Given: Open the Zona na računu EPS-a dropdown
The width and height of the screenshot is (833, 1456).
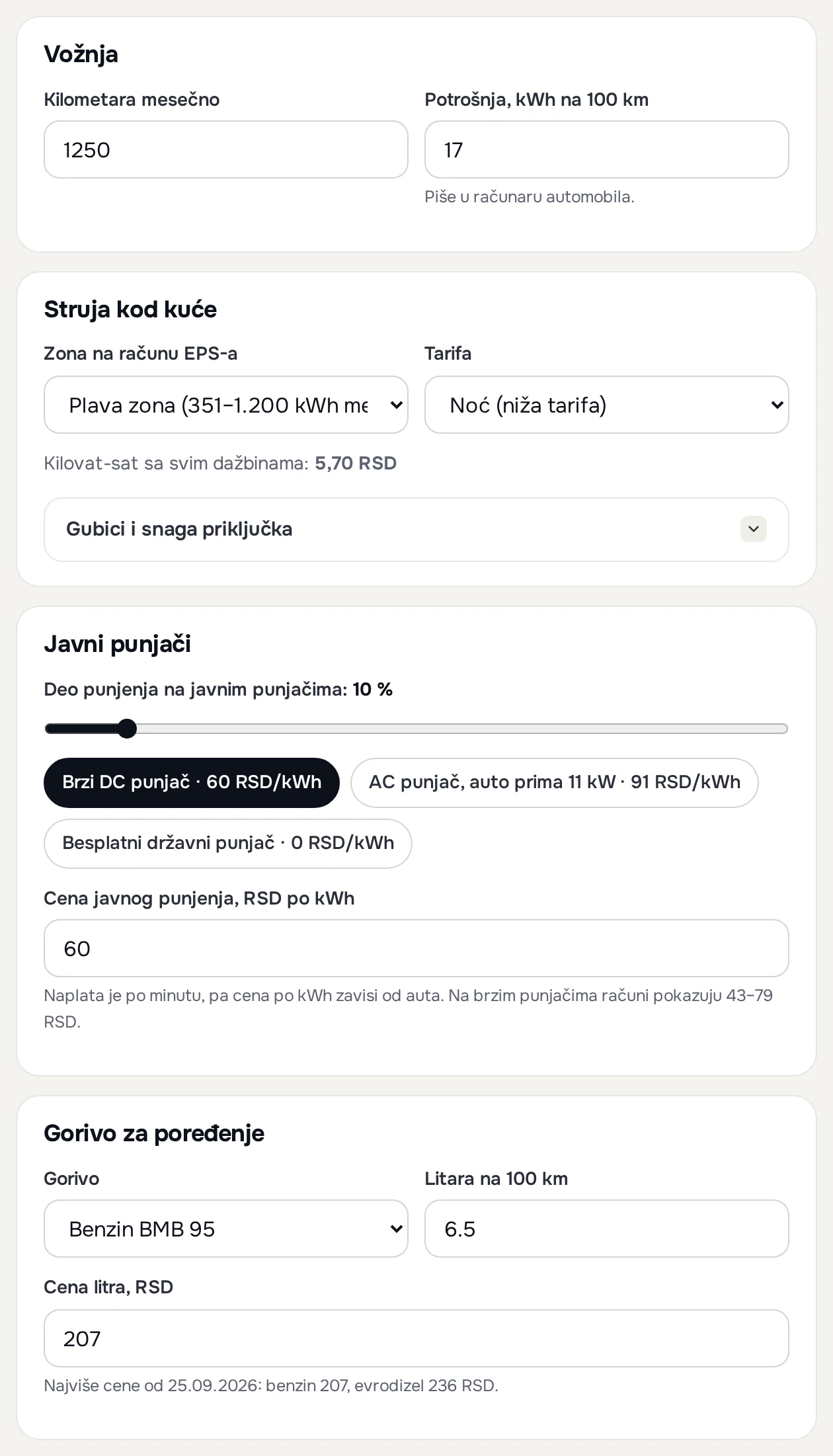Looking at the screenshot, I should click(x=226, y=405).
